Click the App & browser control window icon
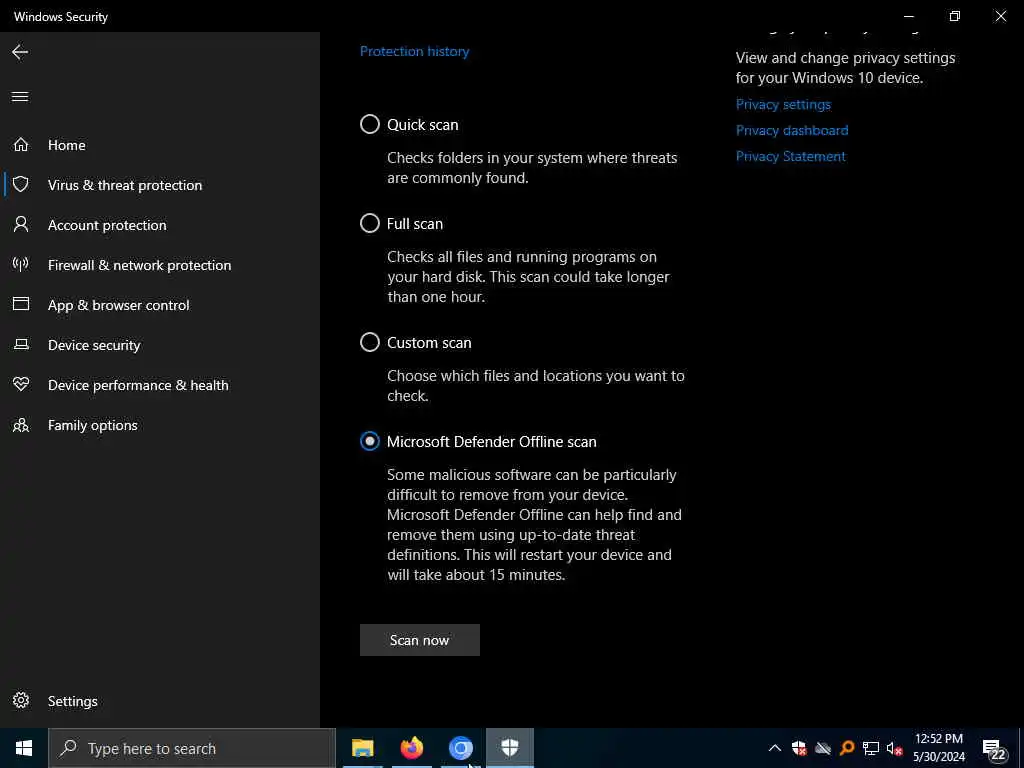Screen dimensions: 1024x768 (21, 304)
